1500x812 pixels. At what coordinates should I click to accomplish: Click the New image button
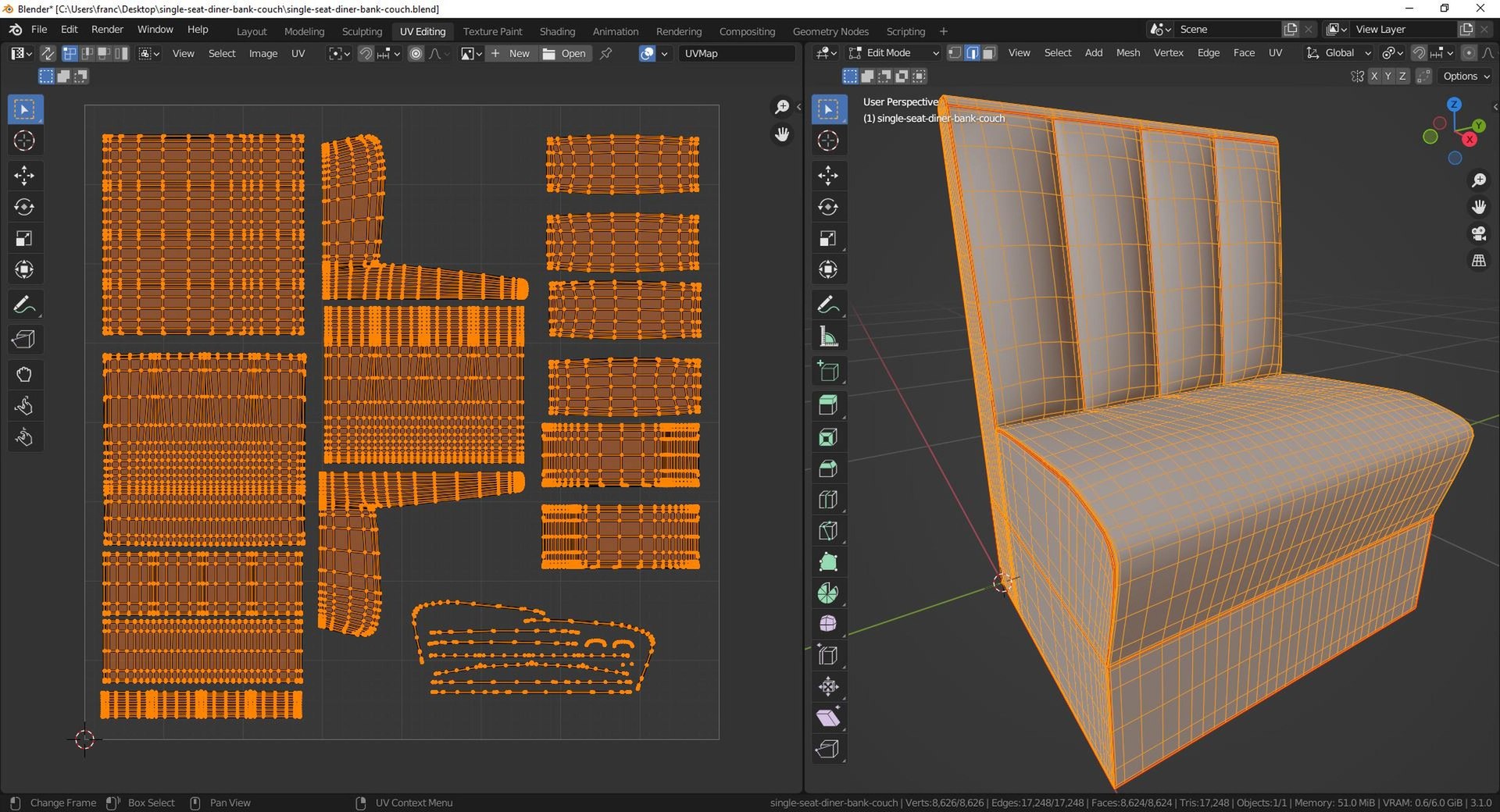coord(510,53)
